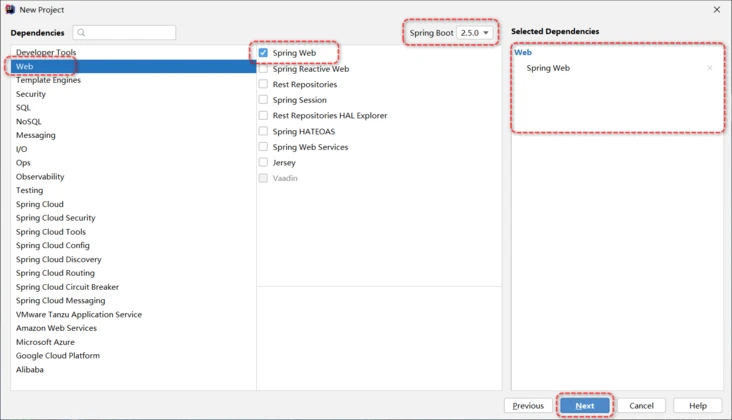Proceed with the Next button
732x420 pixels.
585,406
